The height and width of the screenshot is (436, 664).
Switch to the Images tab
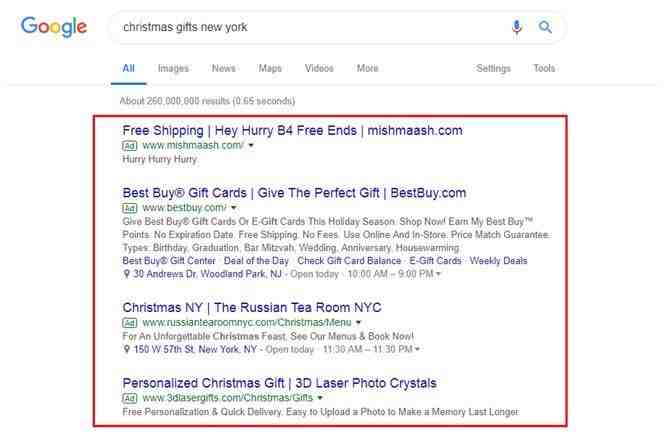(173, 68)
